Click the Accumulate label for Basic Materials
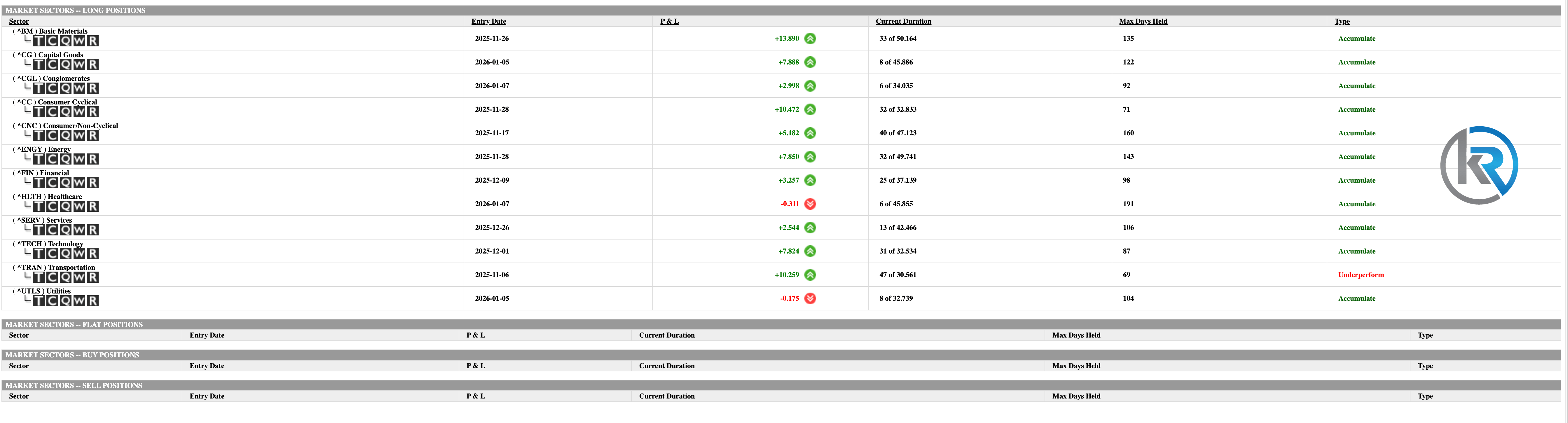 click(x=1357, y=38)
